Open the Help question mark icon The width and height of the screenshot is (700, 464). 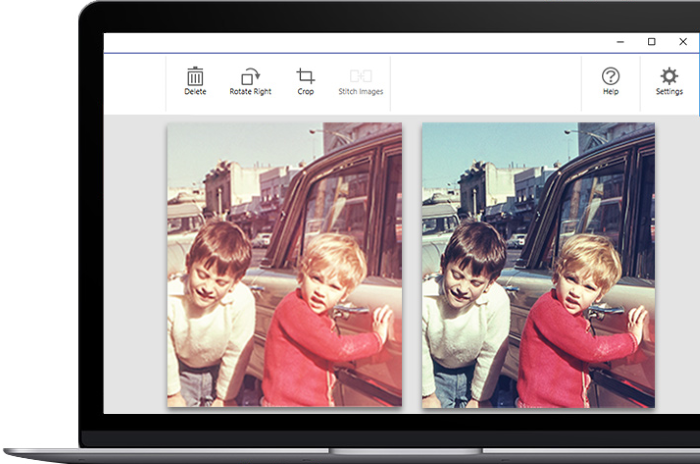611,76
